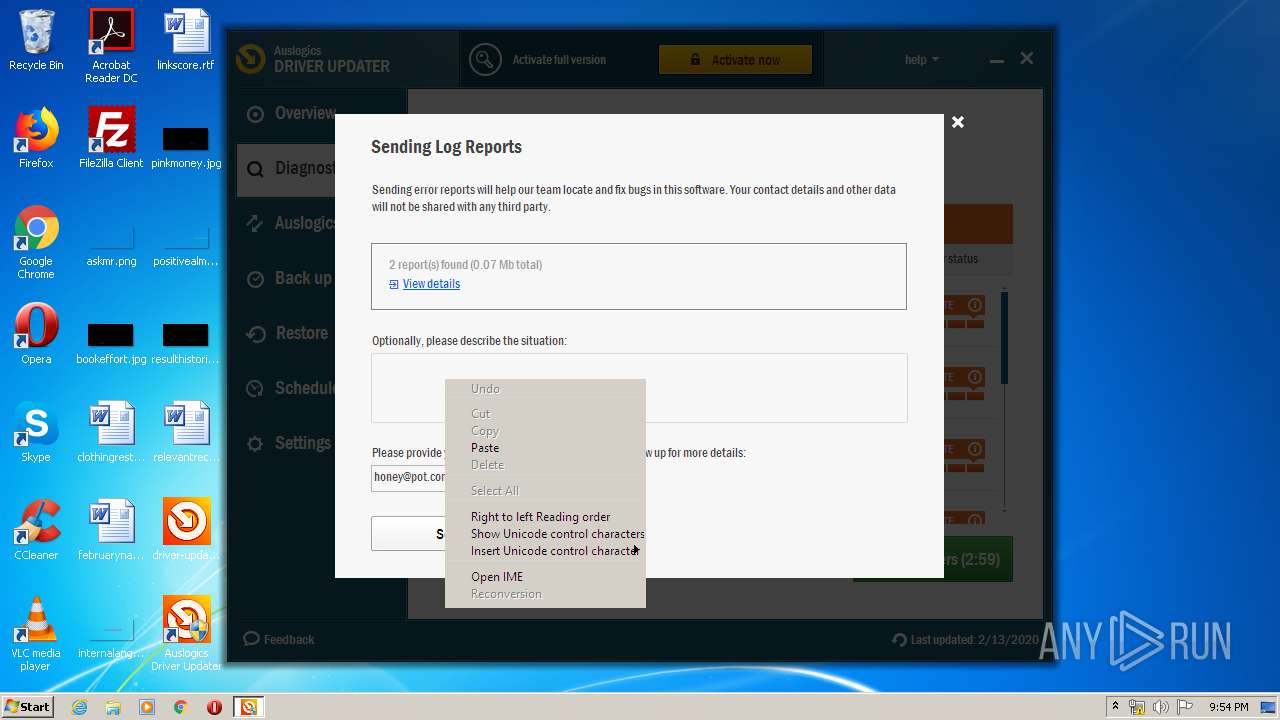The height and width of the screenshot is (720, 1280).
Task: Open the Restore sidebar section
Action: 286,333
